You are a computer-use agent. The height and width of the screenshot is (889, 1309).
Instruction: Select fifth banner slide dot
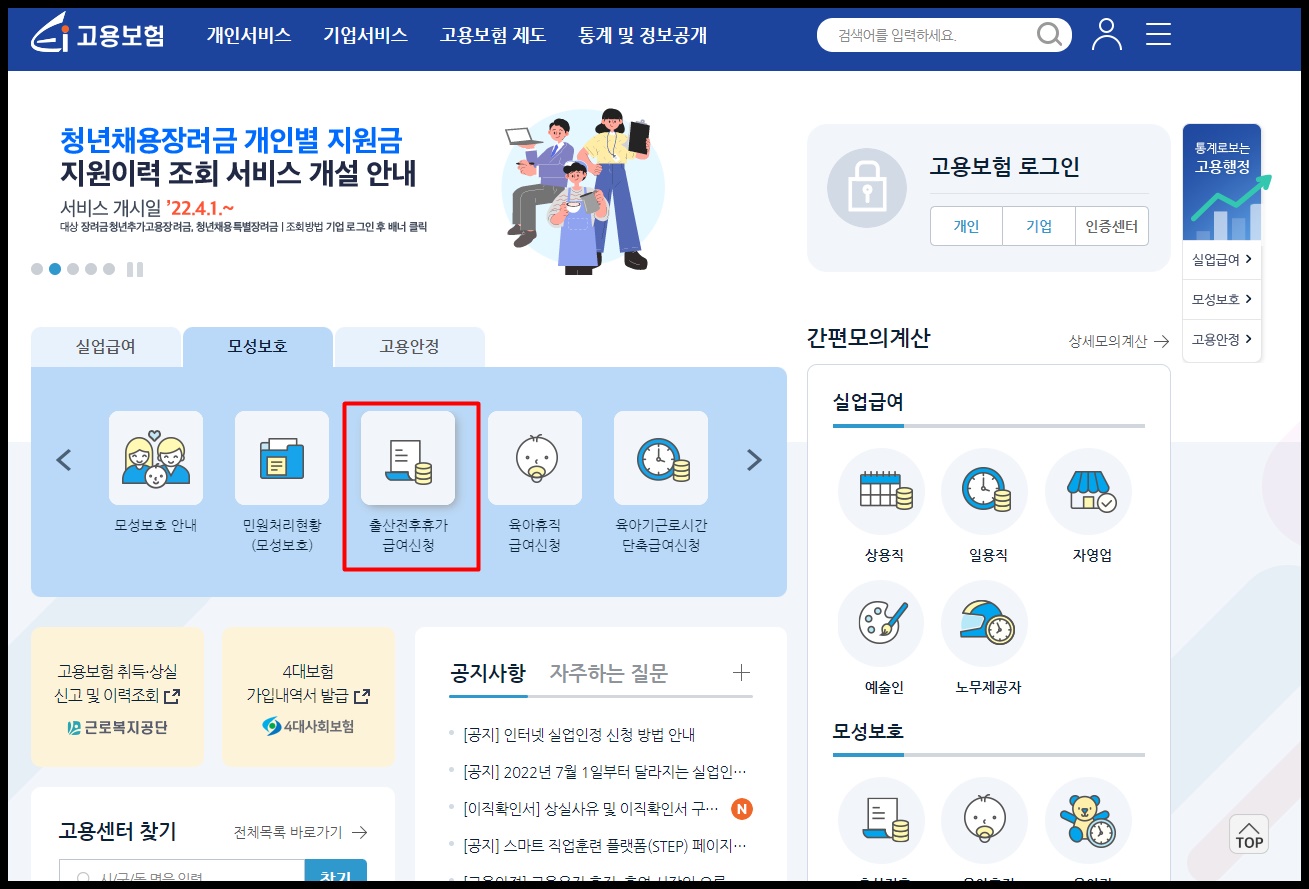(109, 269)
